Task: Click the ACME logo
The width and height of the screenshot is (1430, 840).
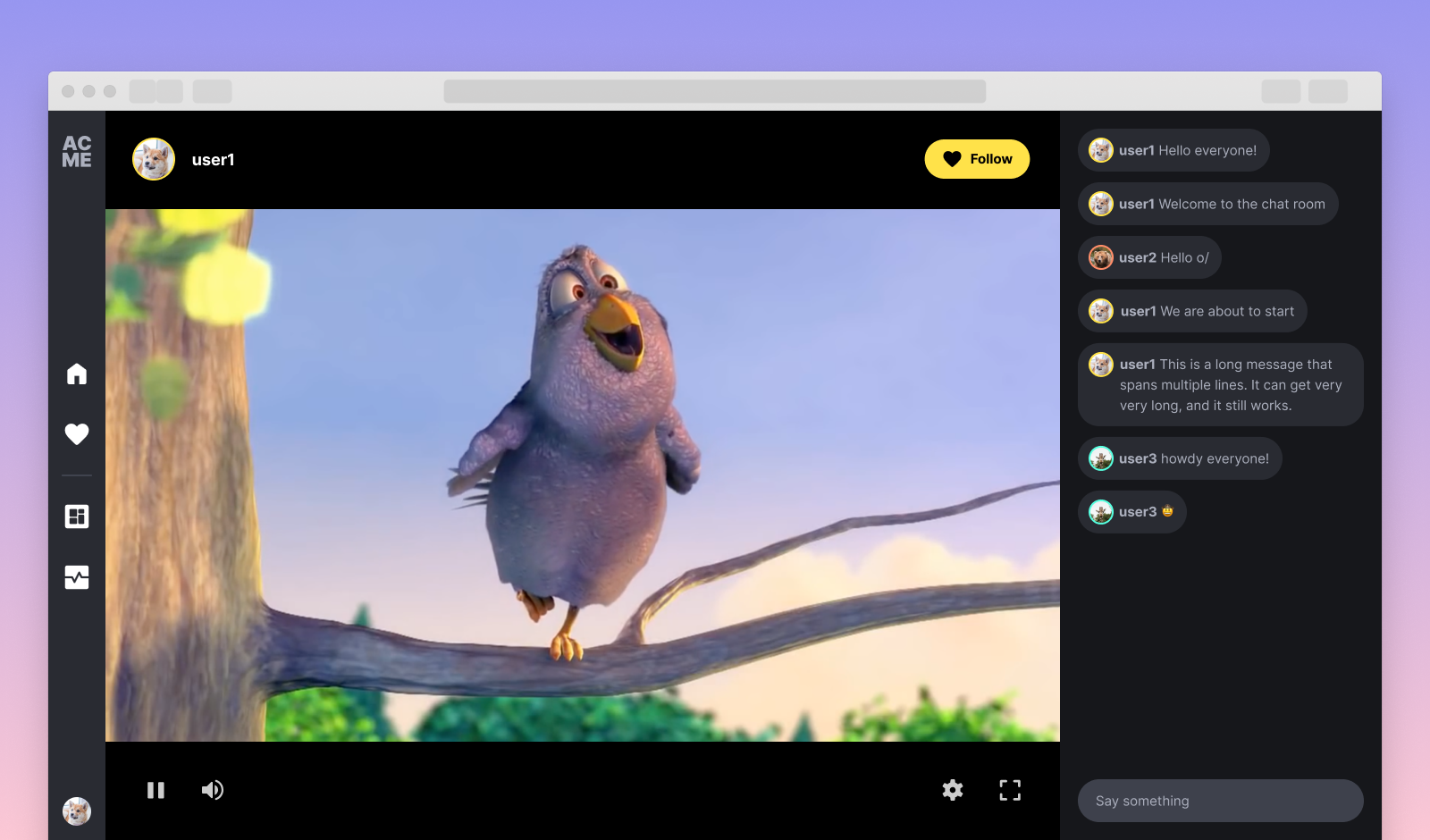Action: [x=77, y=149]
